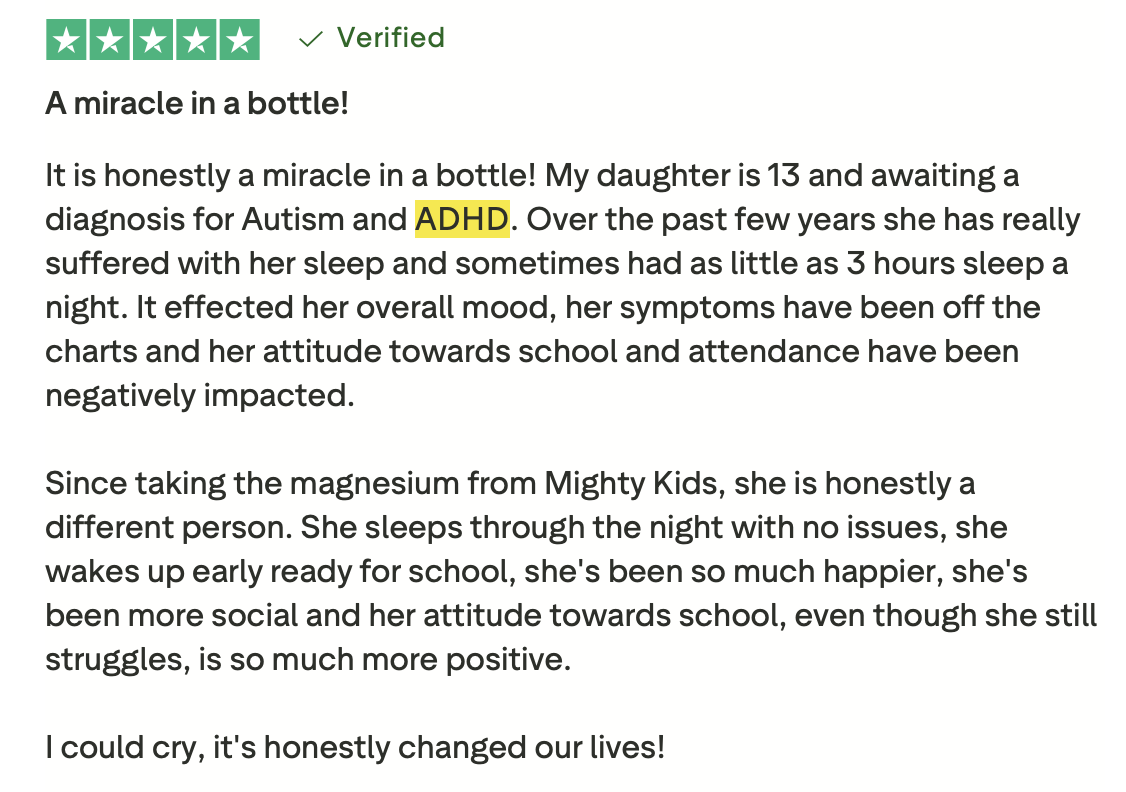Viewport: 1126px width, 792px height.
Task: Click the first green rating star
Action: tap(67, 40)
